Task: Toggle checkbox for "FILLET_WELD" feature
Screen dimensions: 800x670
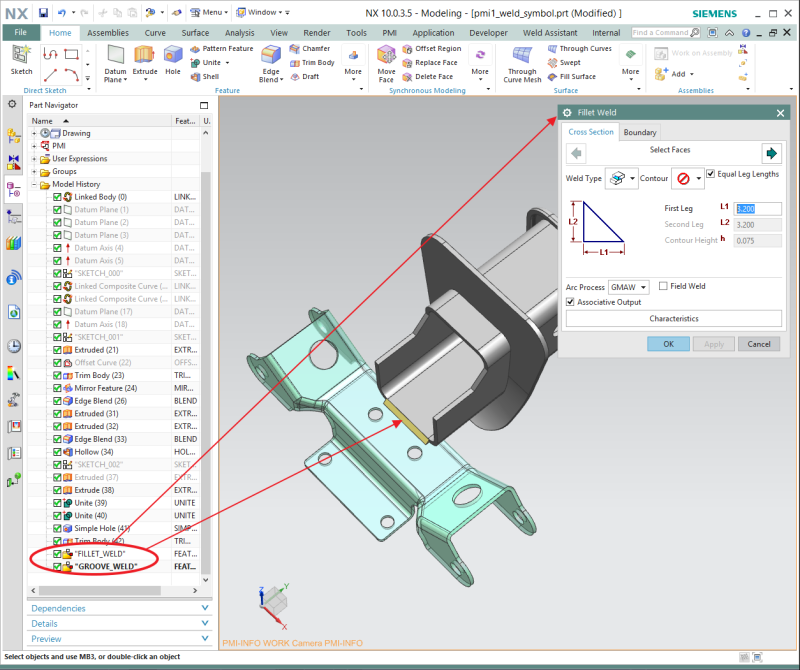Action: (x=57, y=554)
